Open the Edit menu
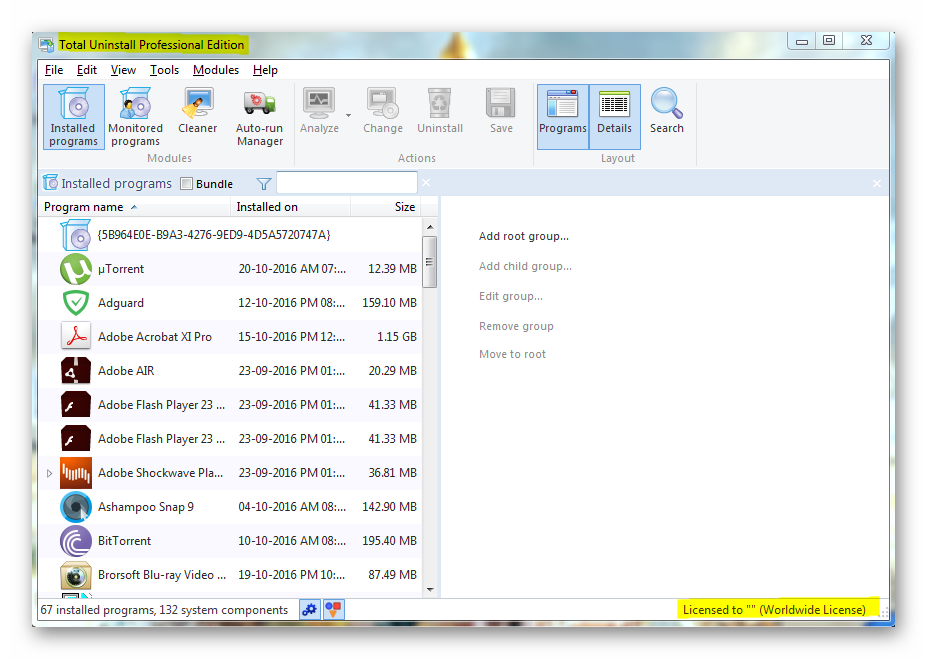The height and width of the screenshot is (659, 927). (87, 70)
